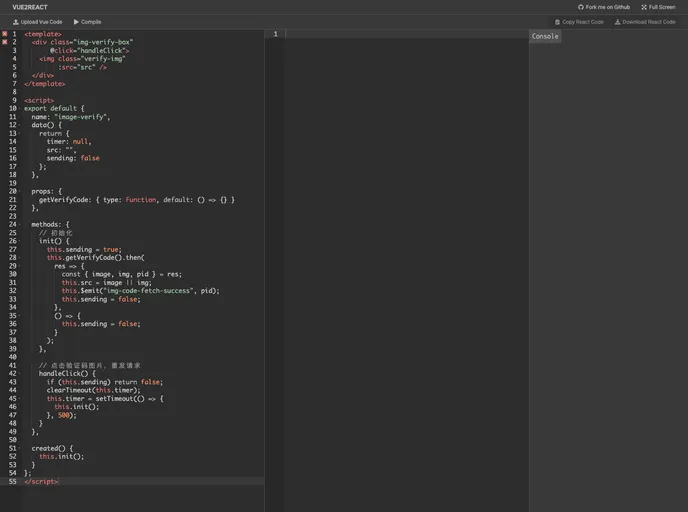Click 'sending: false' in data
The height and width of the screenshot is (512, 688).
(x=73, y=158)
